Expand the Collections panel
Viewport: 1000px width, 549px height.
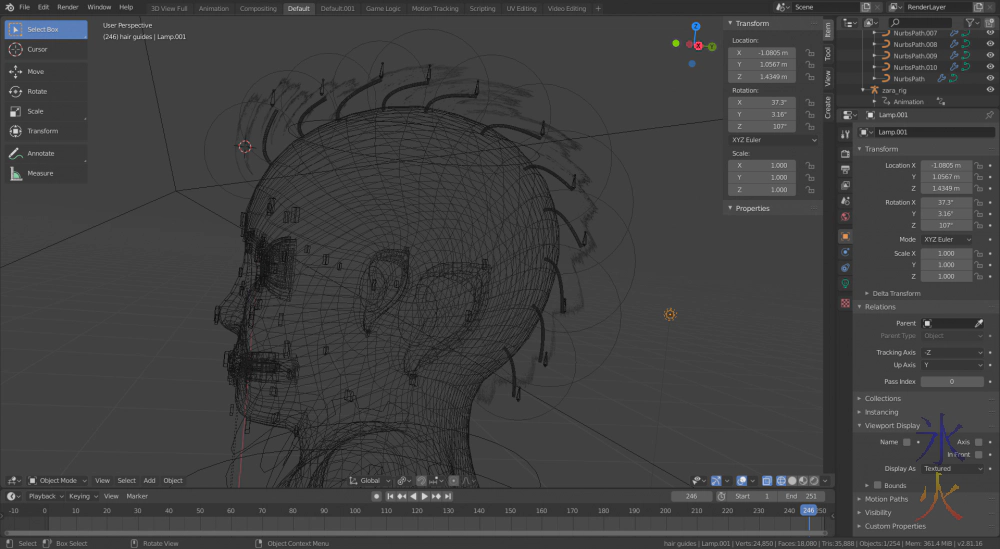883,398
